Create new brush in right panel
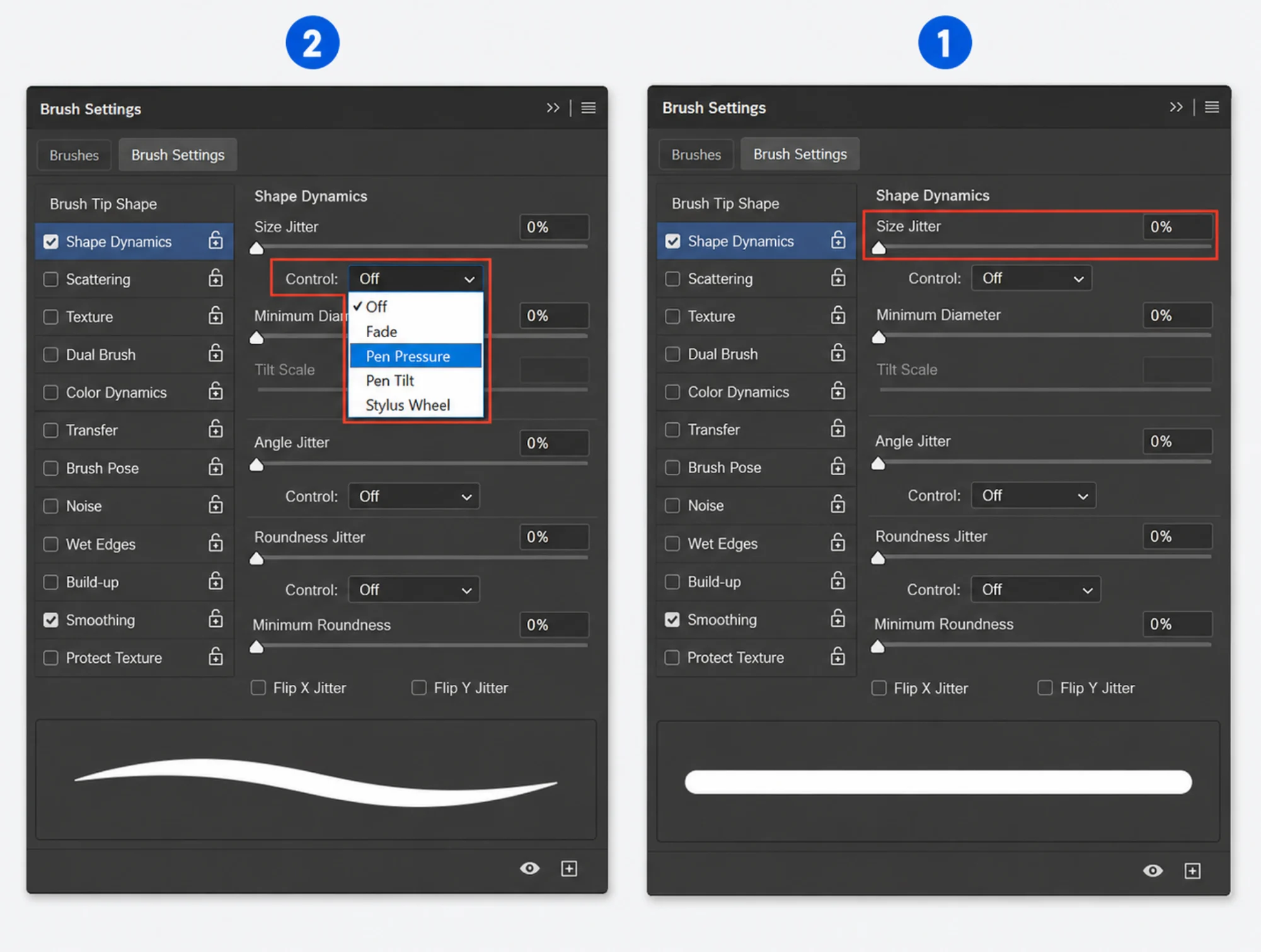Image resolution: width=1261 pixels, height=952 pixels. point(1192,871)
